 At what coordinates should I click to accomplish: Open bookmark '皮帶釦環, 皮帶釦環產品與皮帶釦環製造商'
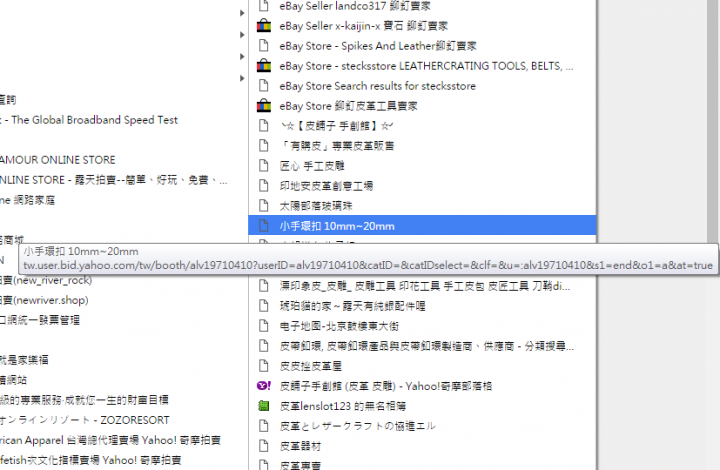427,346
